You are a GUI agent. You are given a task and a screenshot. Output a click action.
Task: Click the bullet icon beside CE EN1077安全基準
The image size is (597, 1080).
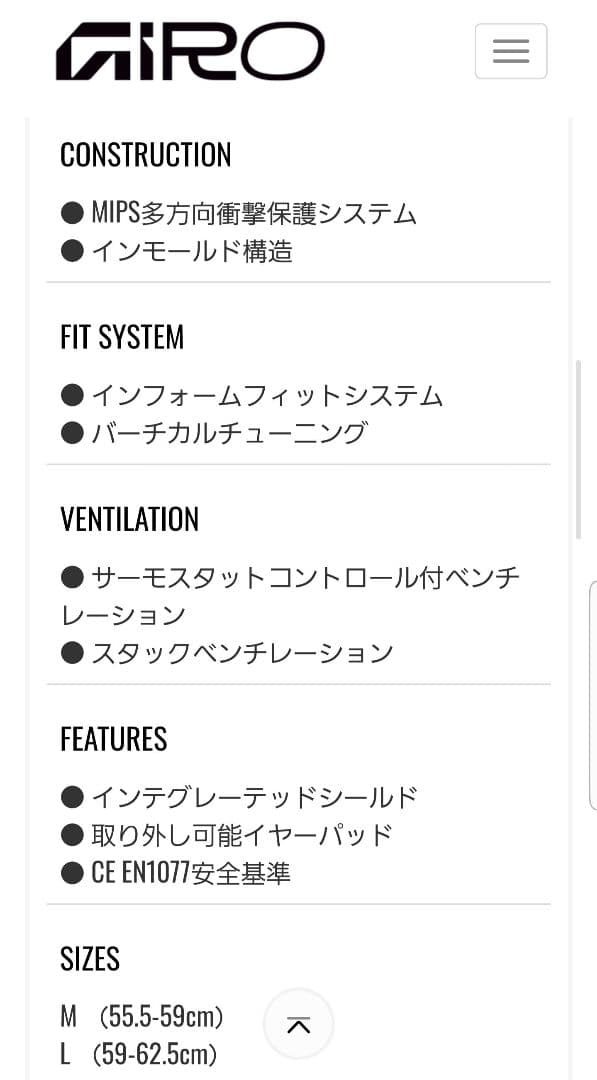tap(72, 870)
